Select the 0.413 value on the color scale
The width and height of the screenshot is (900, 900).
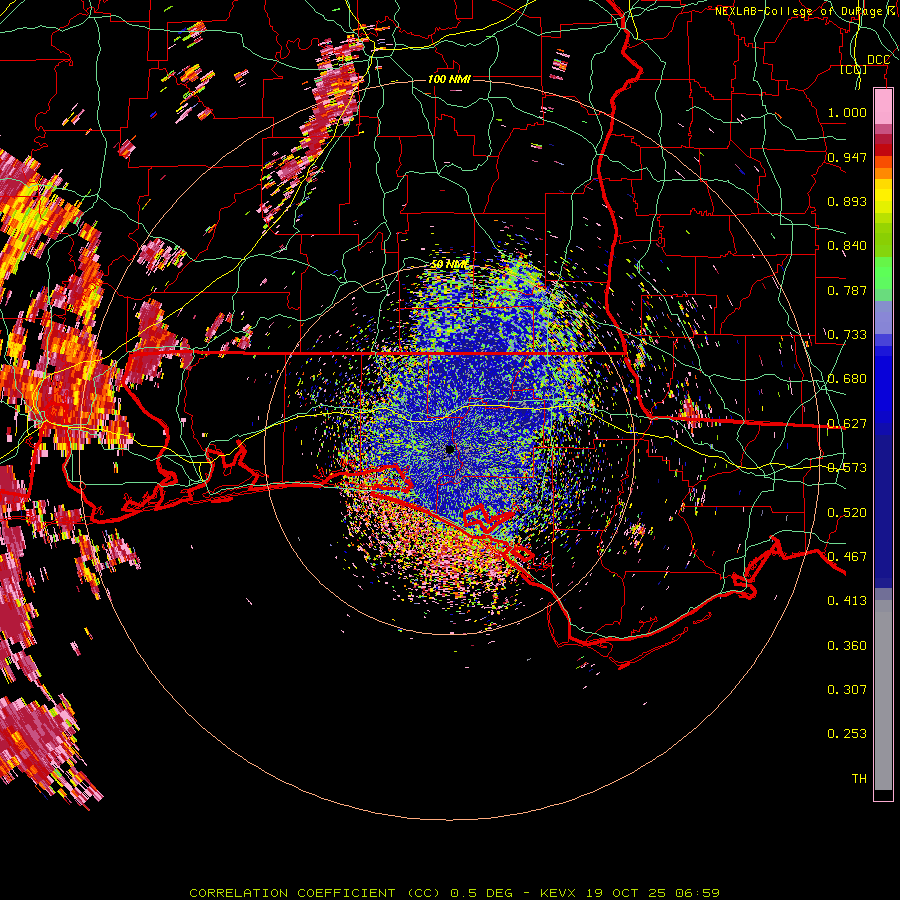[x=847, y=601]
